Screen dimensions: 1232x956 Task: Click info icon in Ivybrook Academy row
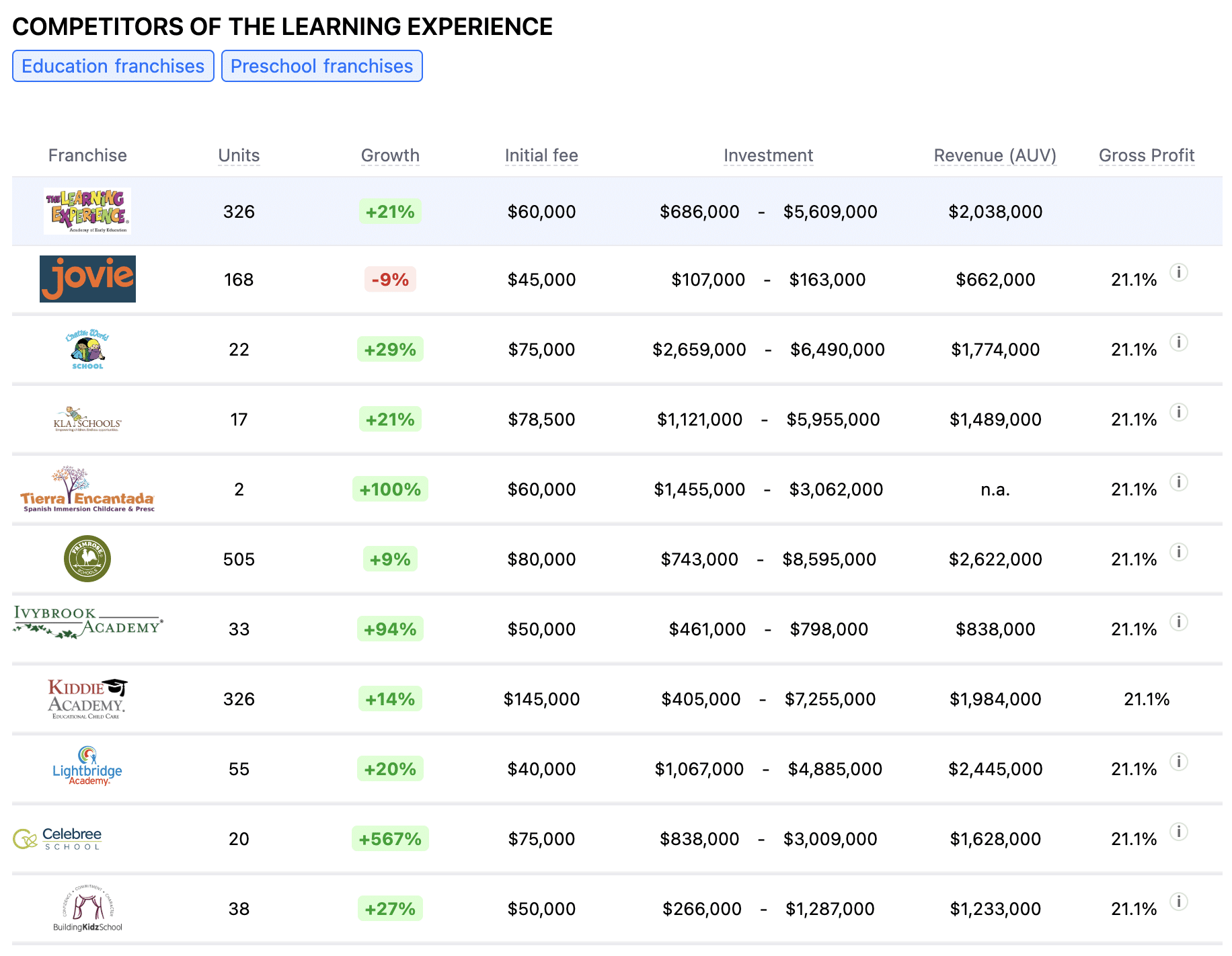(x=1178, y=622)
